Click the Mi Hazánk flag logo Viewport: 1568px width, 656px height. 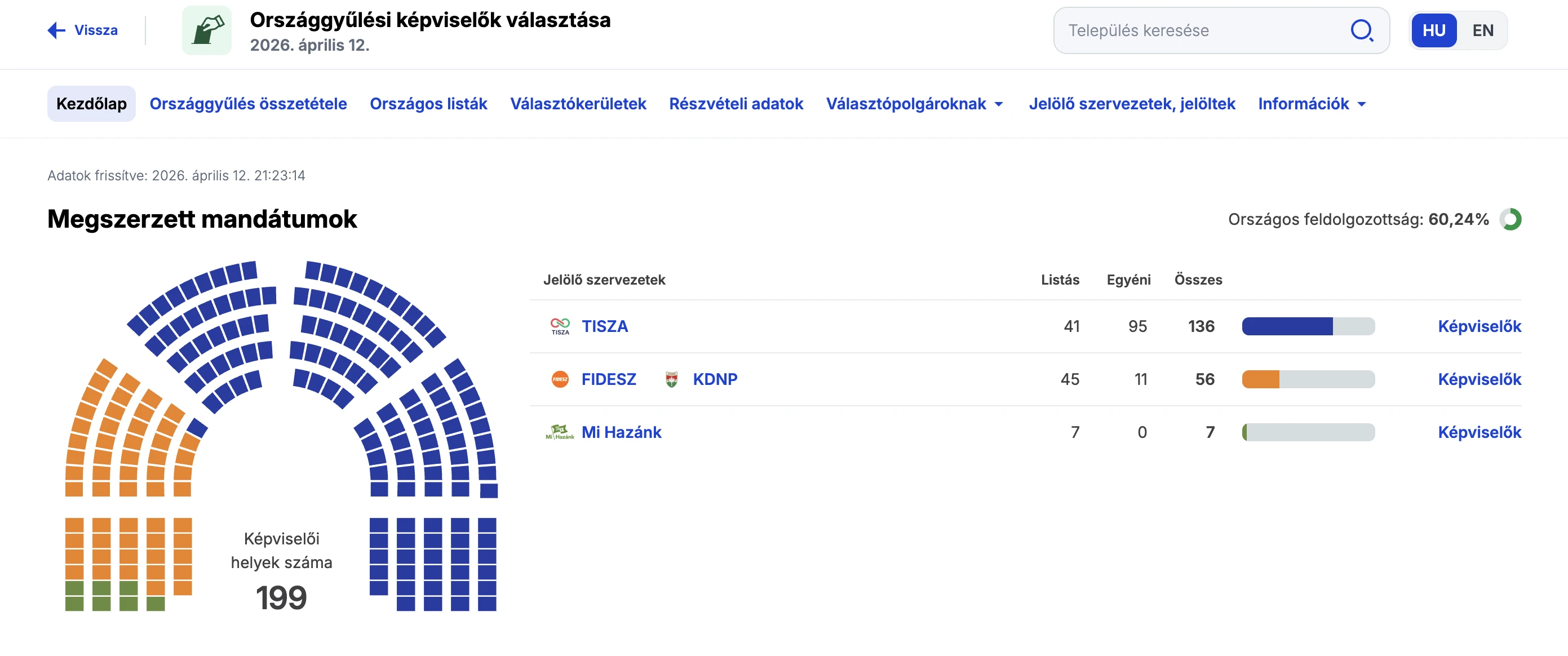(560, 432)
